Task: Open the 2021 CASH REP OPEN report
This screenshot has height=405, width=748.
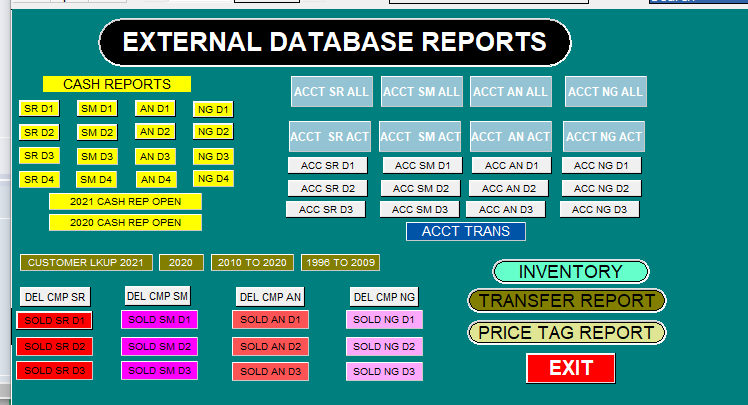Action: click(125, 201)
